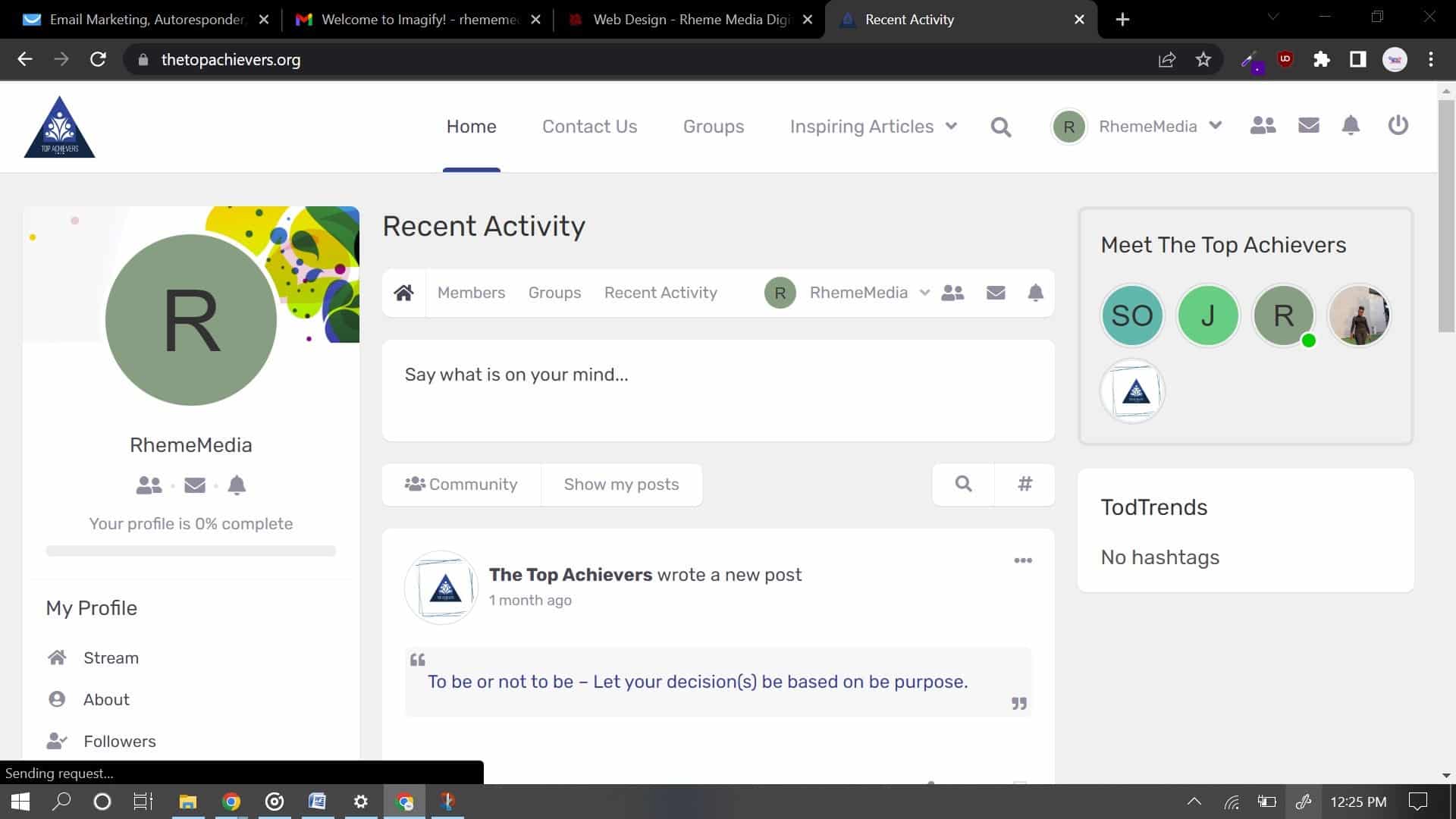Click friends icon under RhemeMedia profile name

point(149,485)
